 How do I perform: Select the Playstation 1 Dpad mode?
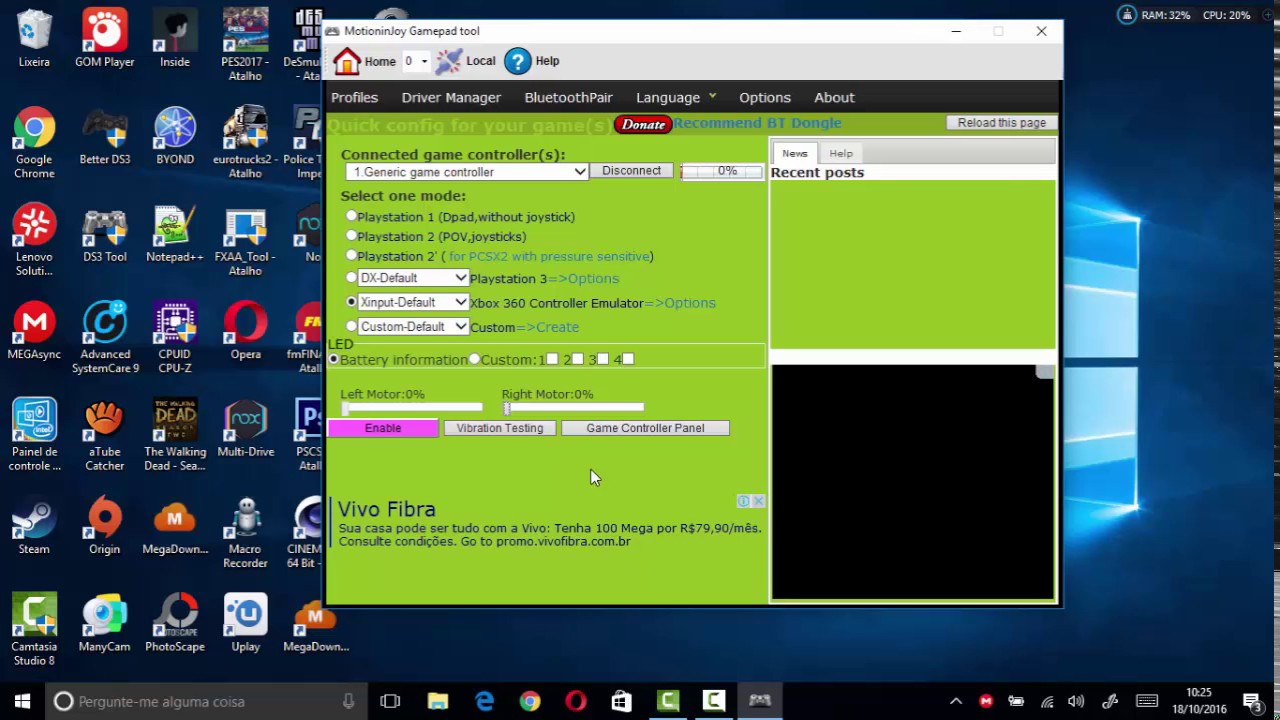pyautogui.click(x=351, y=216)
